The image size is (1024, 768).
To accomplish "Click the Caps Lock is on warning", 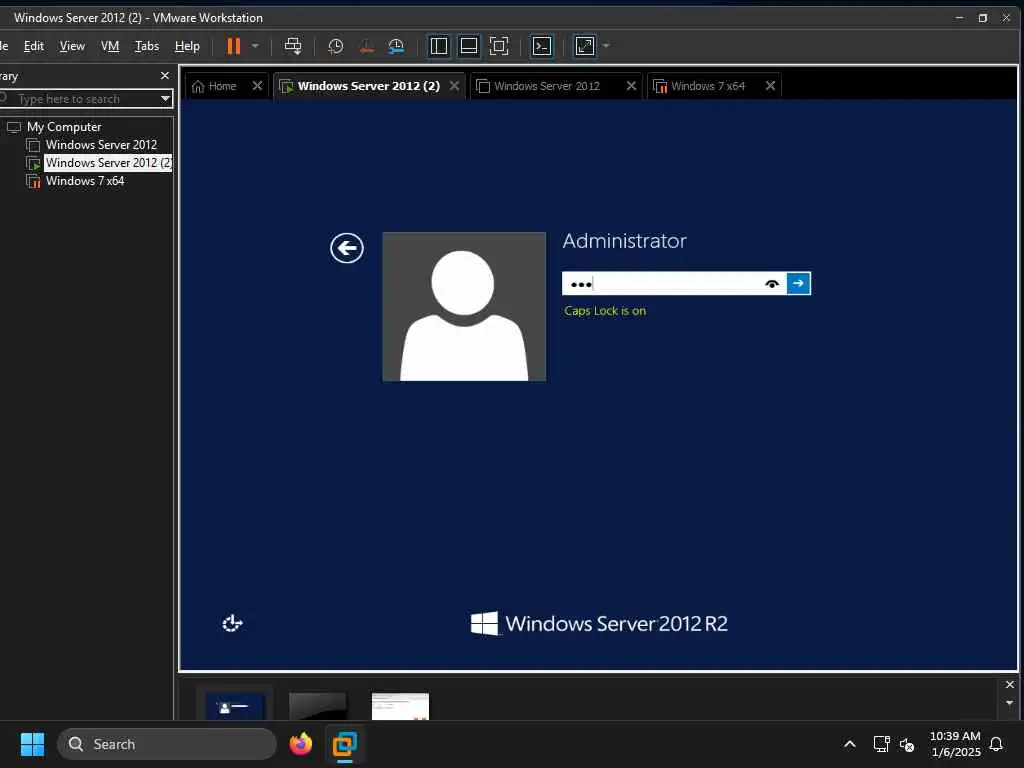I will (x=605, y=311).
